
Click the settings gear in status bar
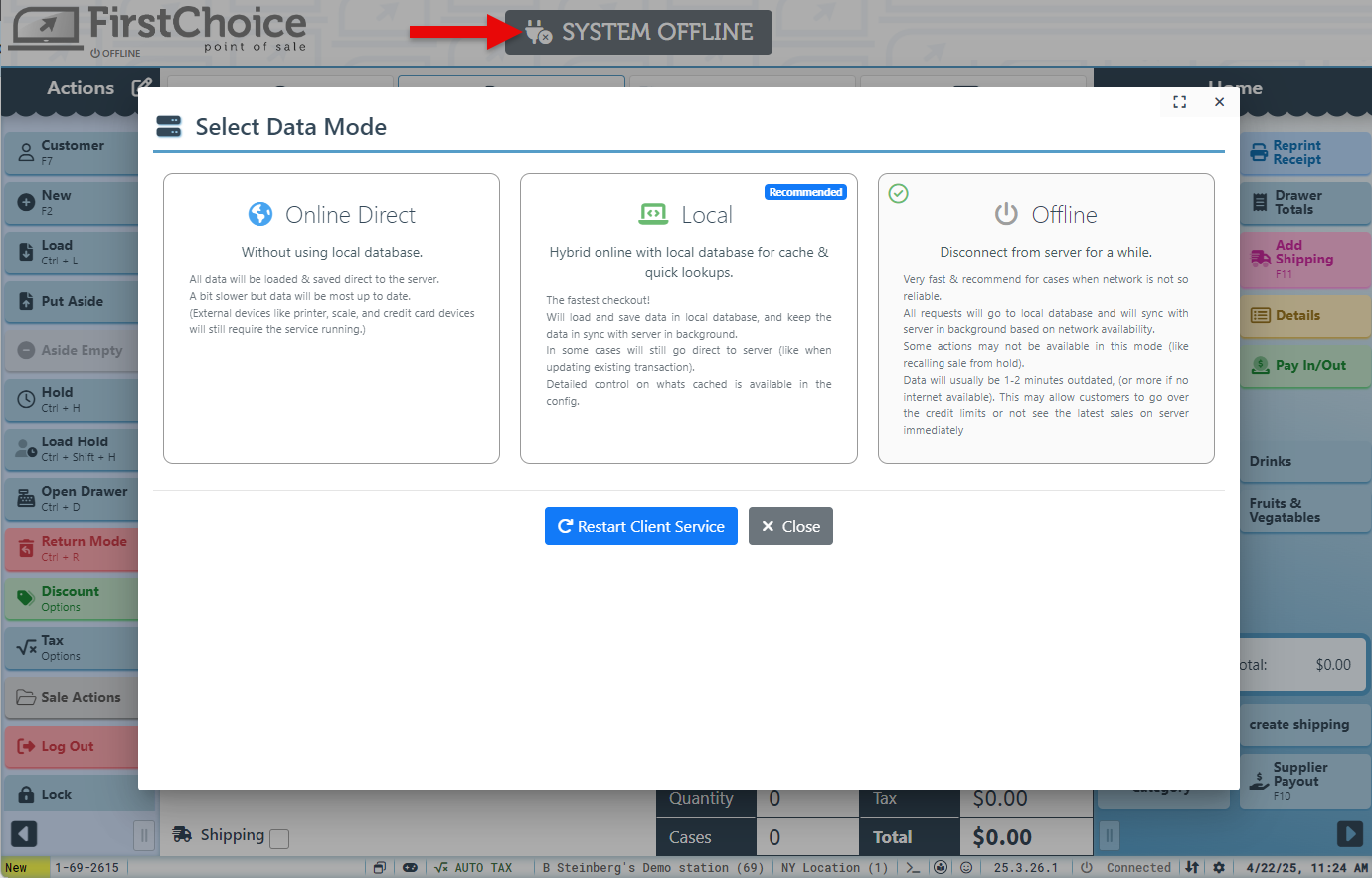pos(1219,867)
